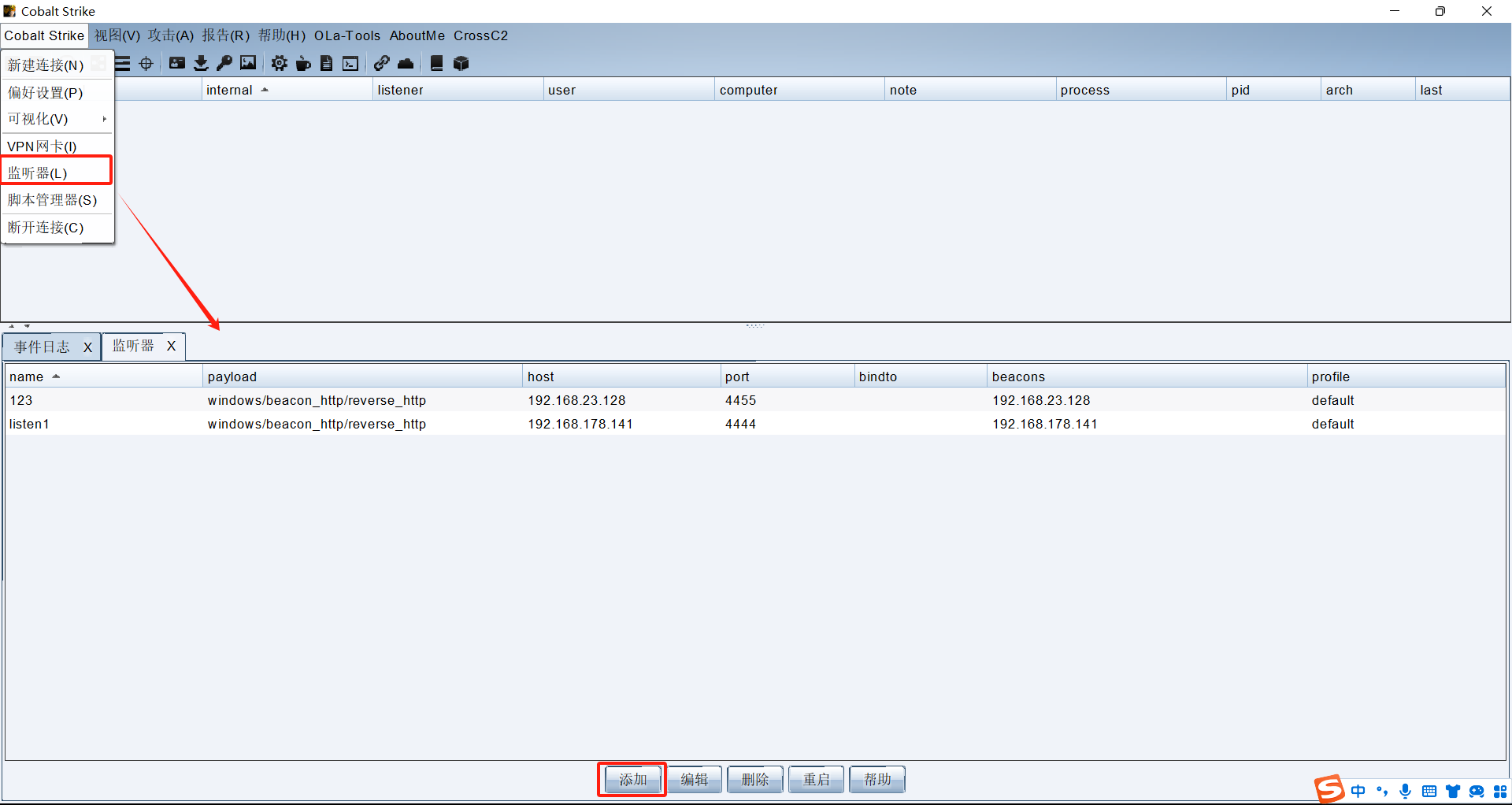Select the listener row named 123
The image size is (1512, 805).
click(755, 400)
